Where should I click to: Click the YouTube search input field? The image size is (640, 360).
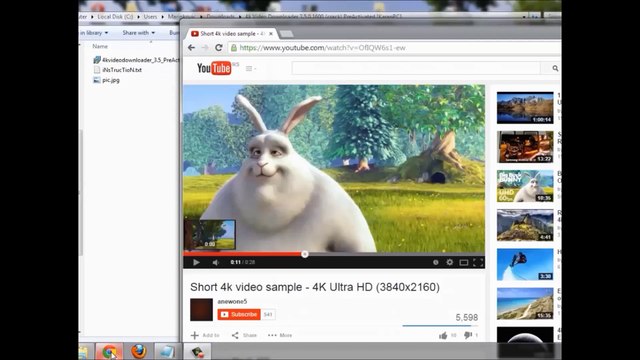(x=416, y=68)
